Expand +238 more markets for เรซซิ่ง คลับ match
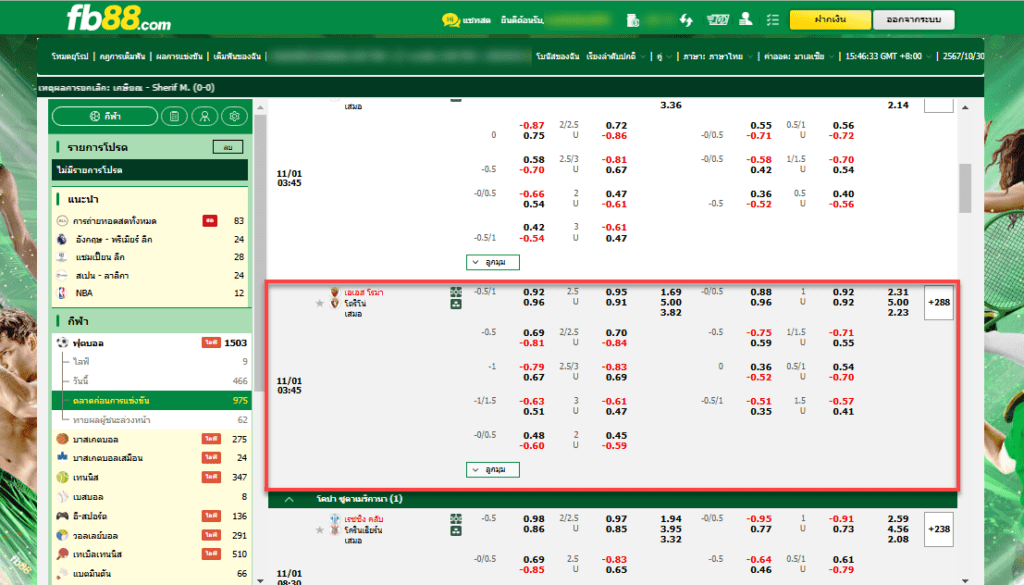 click(938, 529)
